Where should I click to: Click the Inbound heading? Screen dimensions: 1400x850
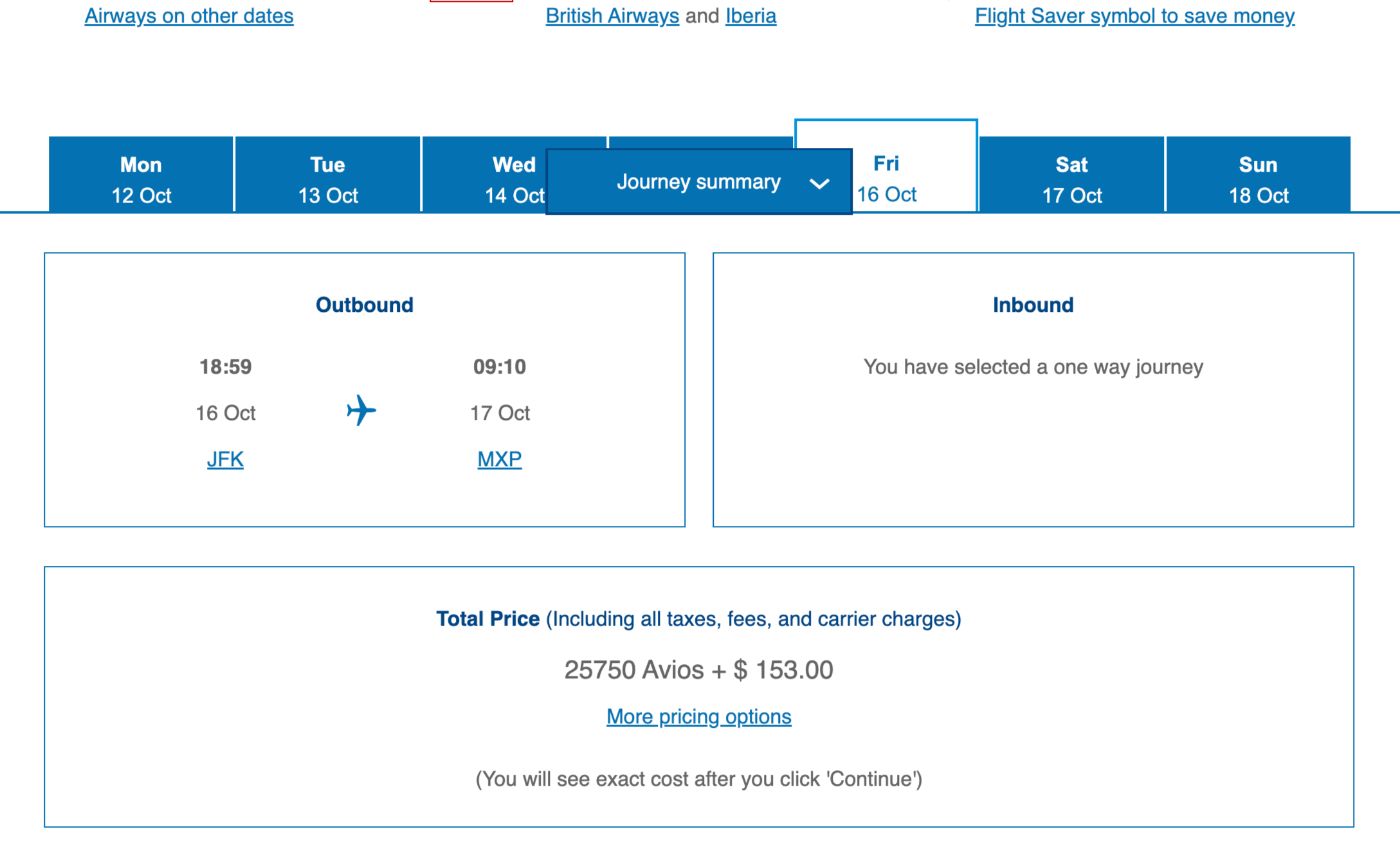[x=1033, y=305]
